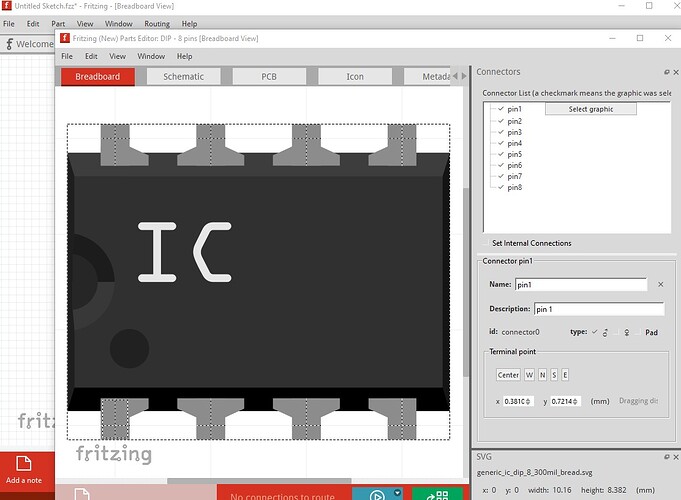681x500 pixels.
Task: Close the Connectors panel
Action: 676,72
